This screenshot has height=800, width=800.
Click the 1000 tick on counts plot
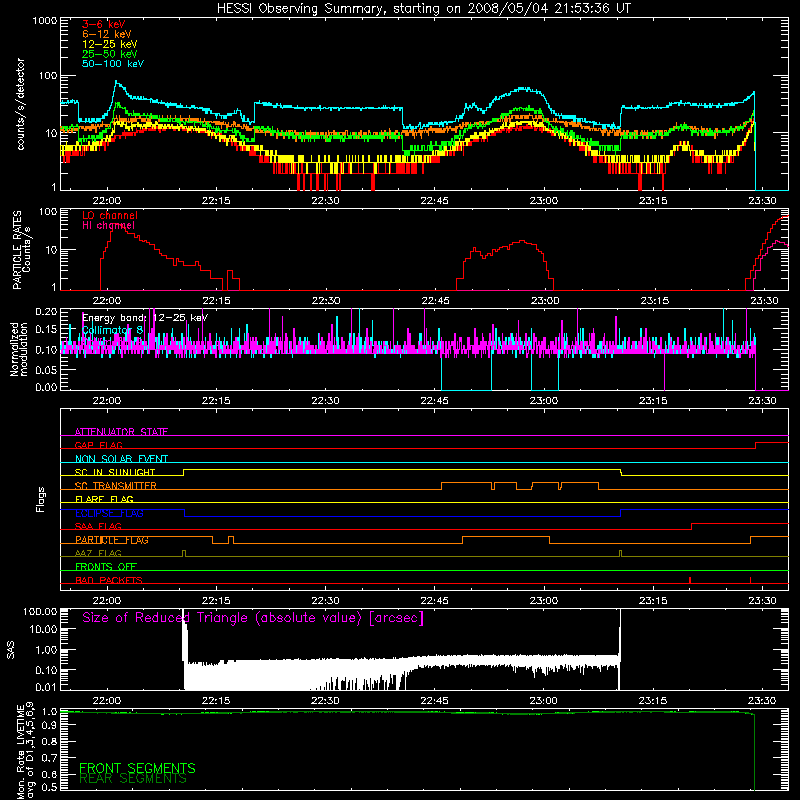(44, 21)
